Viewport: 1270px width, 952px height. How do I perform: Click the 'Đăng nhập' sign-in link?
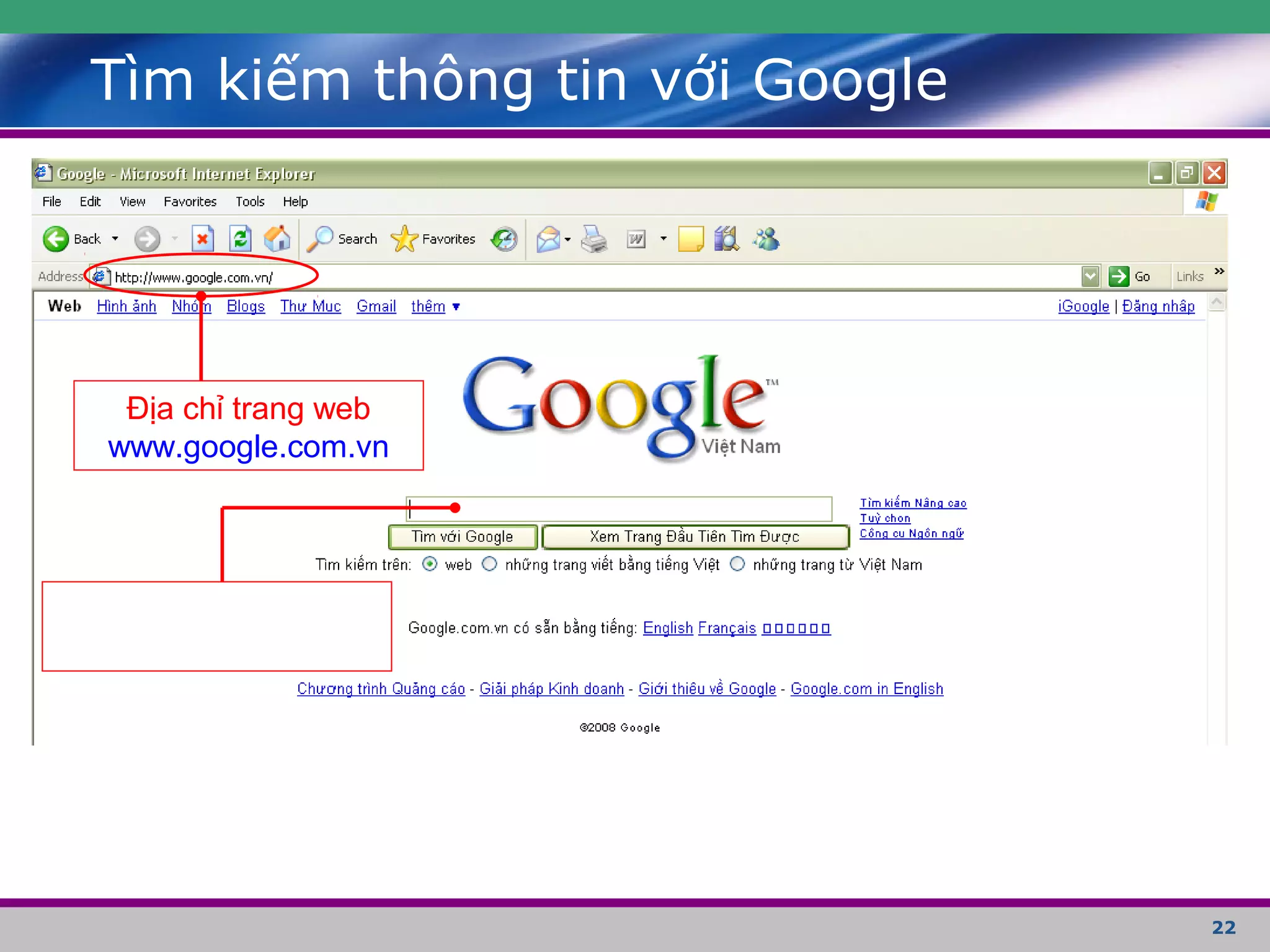(x=1158, y=306)
